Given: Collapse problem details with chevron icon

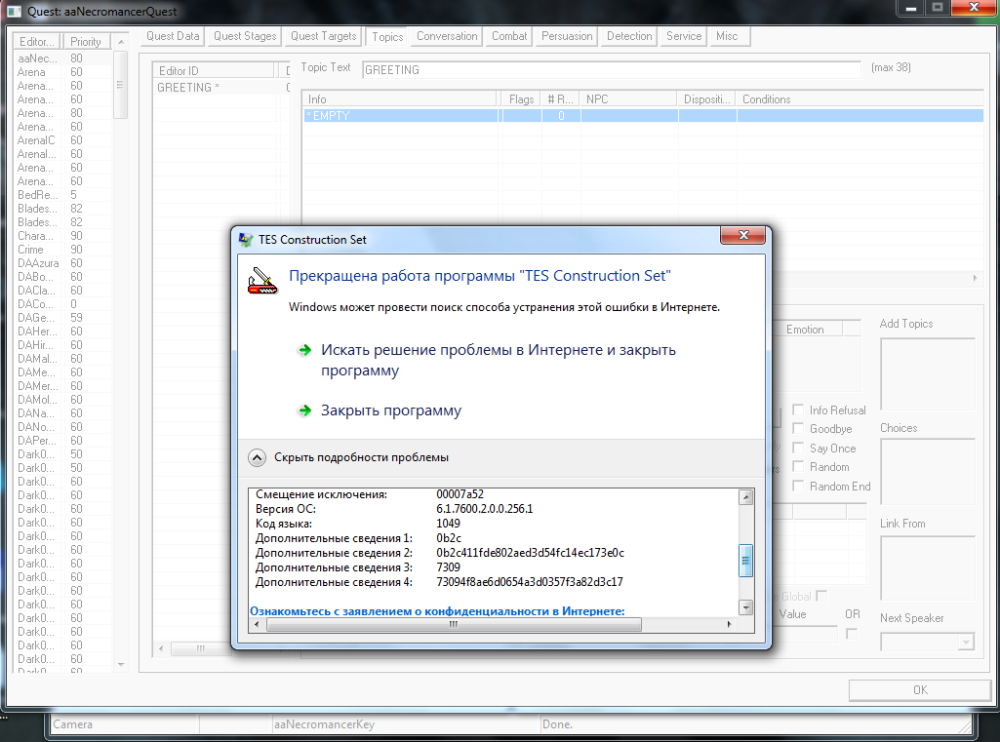Looking at the screenshot, I should [x=257, y=457].
